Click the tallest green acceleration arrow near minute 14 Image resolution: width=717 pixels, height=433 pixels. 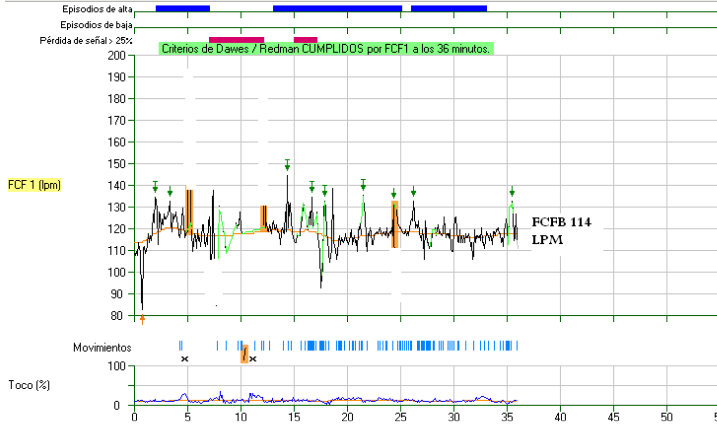[287, 164]
